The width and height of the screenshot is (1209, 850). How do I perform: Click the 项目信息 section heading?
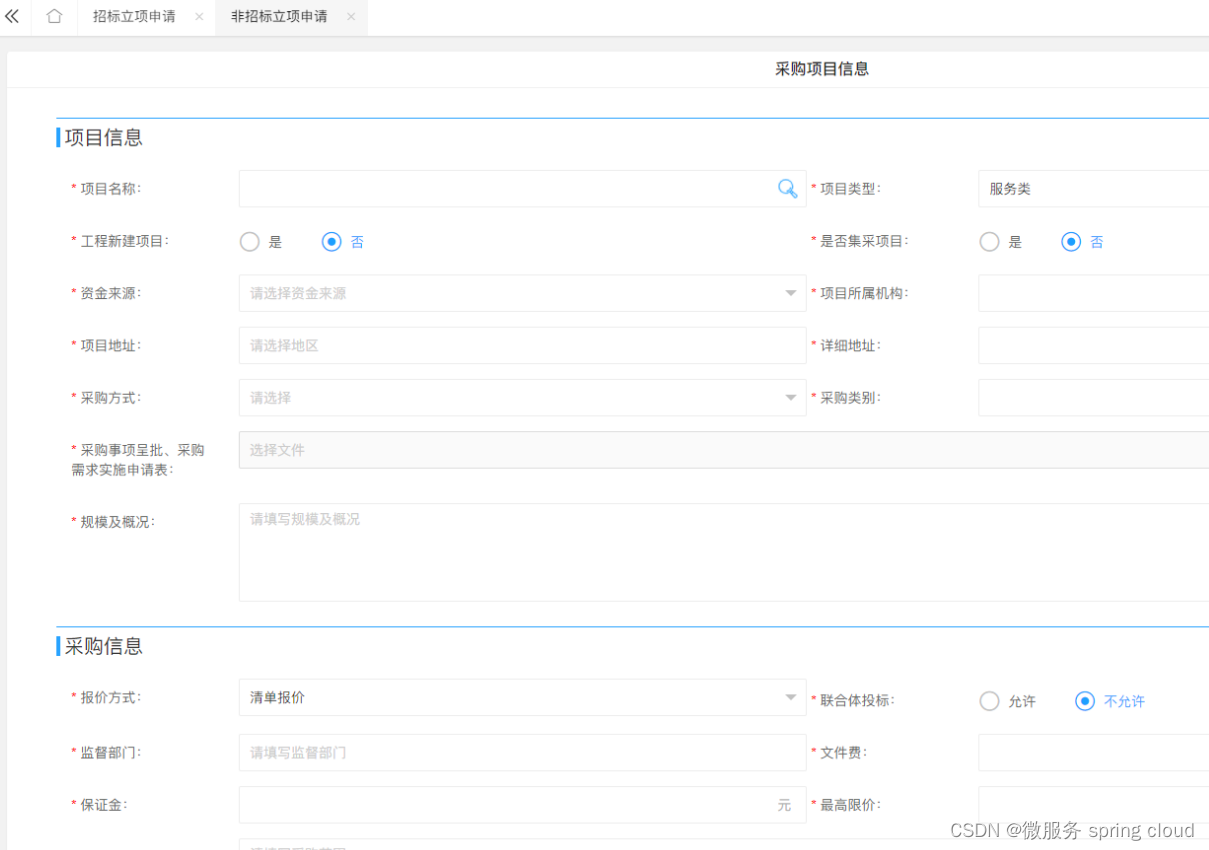[x=104, y=138]
